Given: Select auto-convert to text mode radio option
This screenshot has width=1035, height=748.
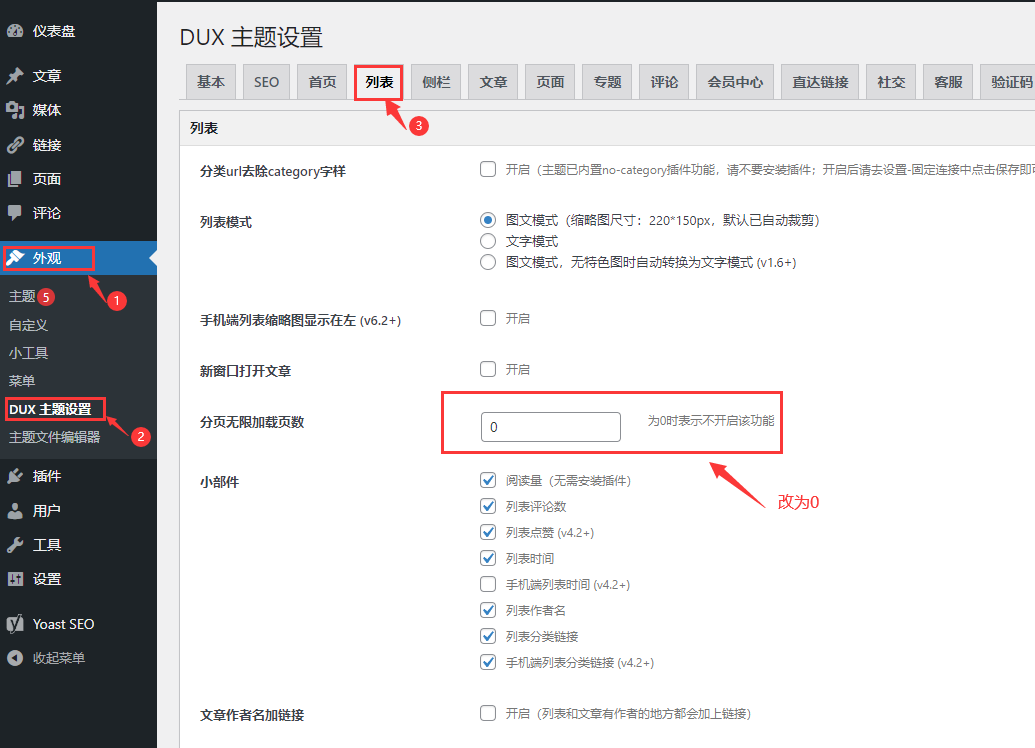Looking at the screenshot, I should (488, 262).
